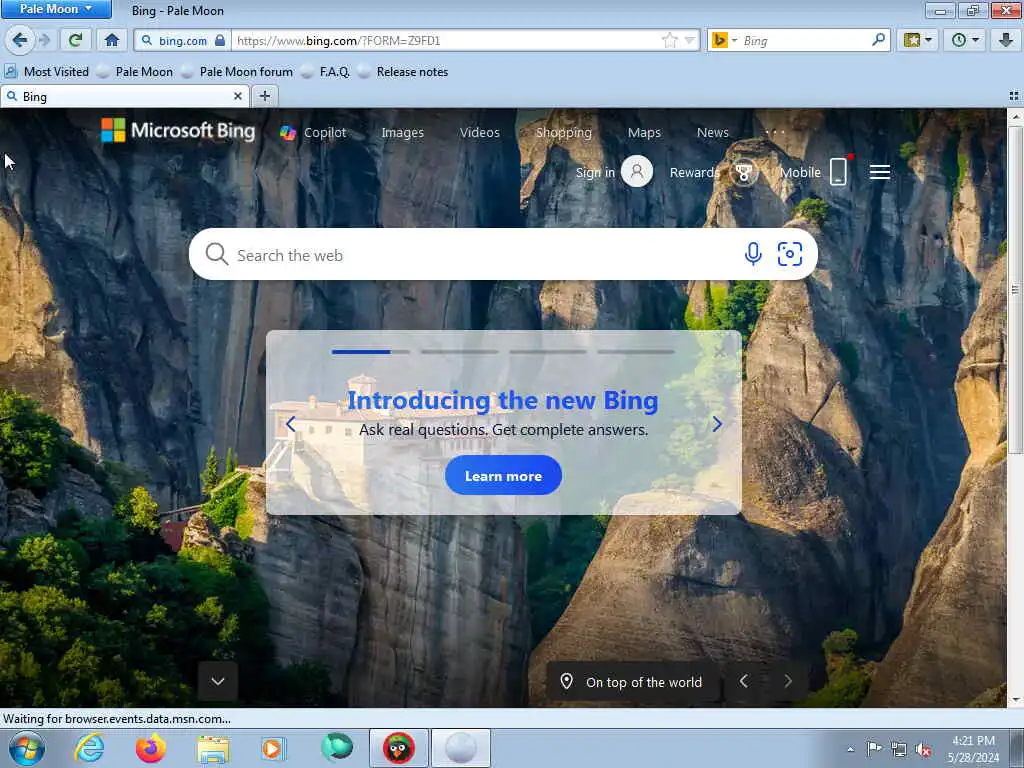The image size is (1024, 768).
Task: Open On top of the world image info
Action: (632, 682)
